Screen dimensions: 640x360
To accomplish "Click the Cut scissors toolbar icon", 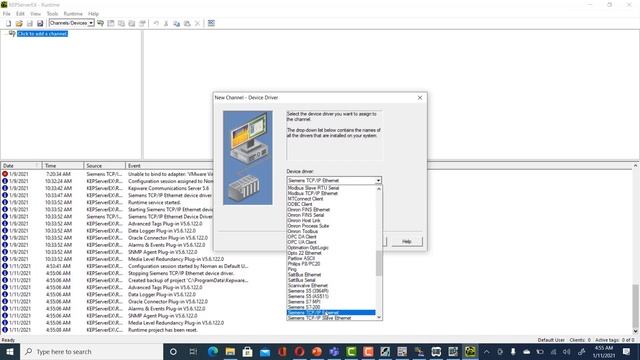I will coord(166,23).
